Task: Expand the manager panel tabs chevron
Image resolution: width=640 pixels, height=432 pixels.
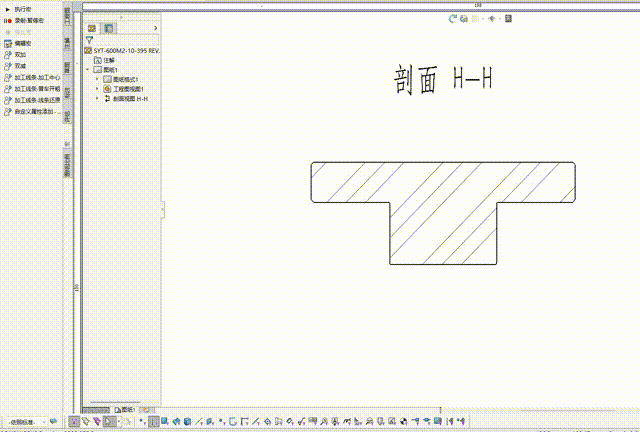Action: click(156, 28)
